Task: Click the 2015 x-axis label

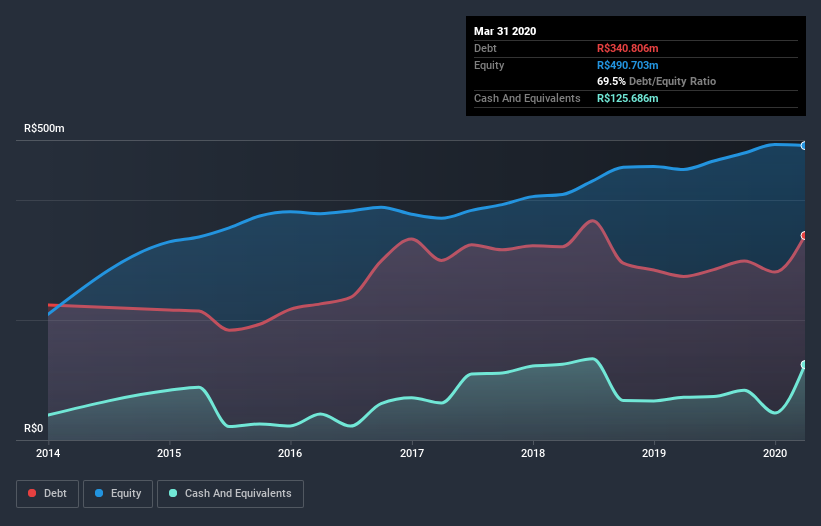Action: pos(169,453)
